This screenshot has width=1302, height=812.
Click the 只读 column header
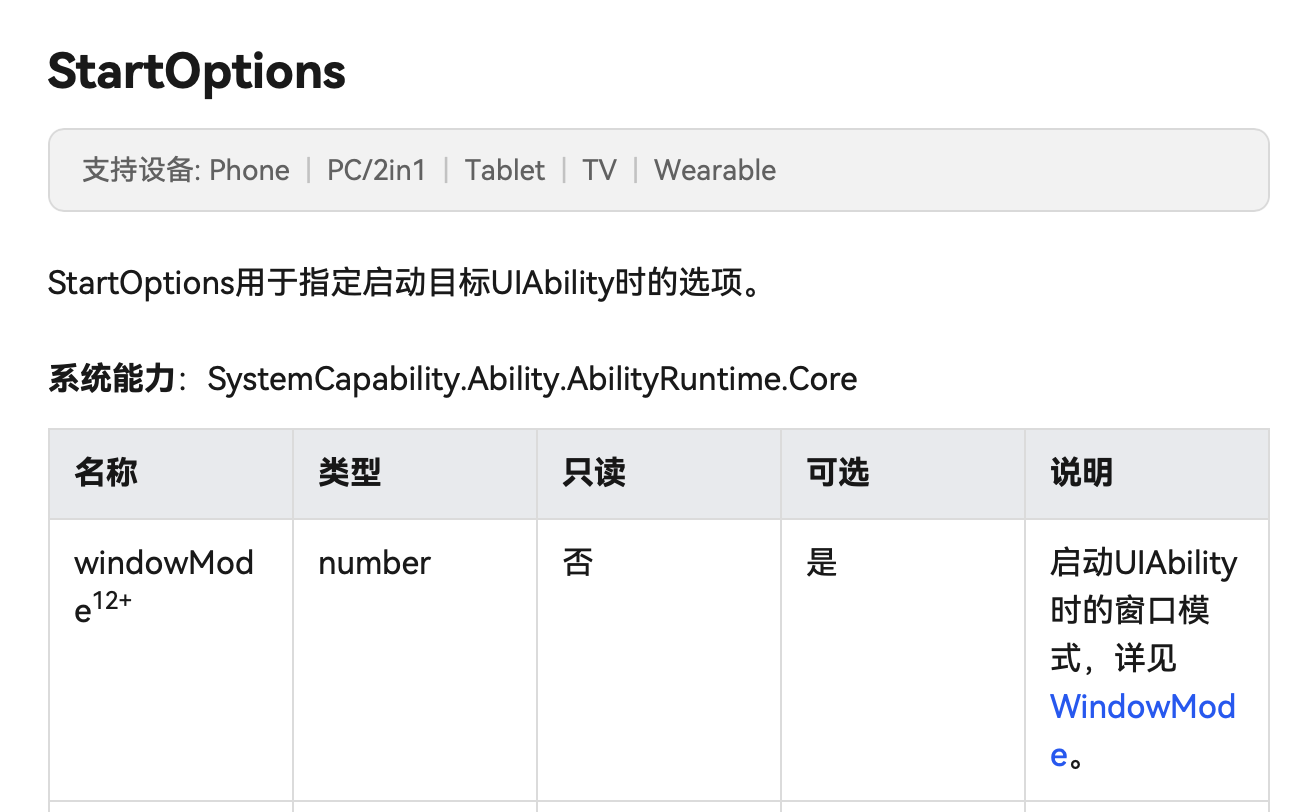[594, 473]
